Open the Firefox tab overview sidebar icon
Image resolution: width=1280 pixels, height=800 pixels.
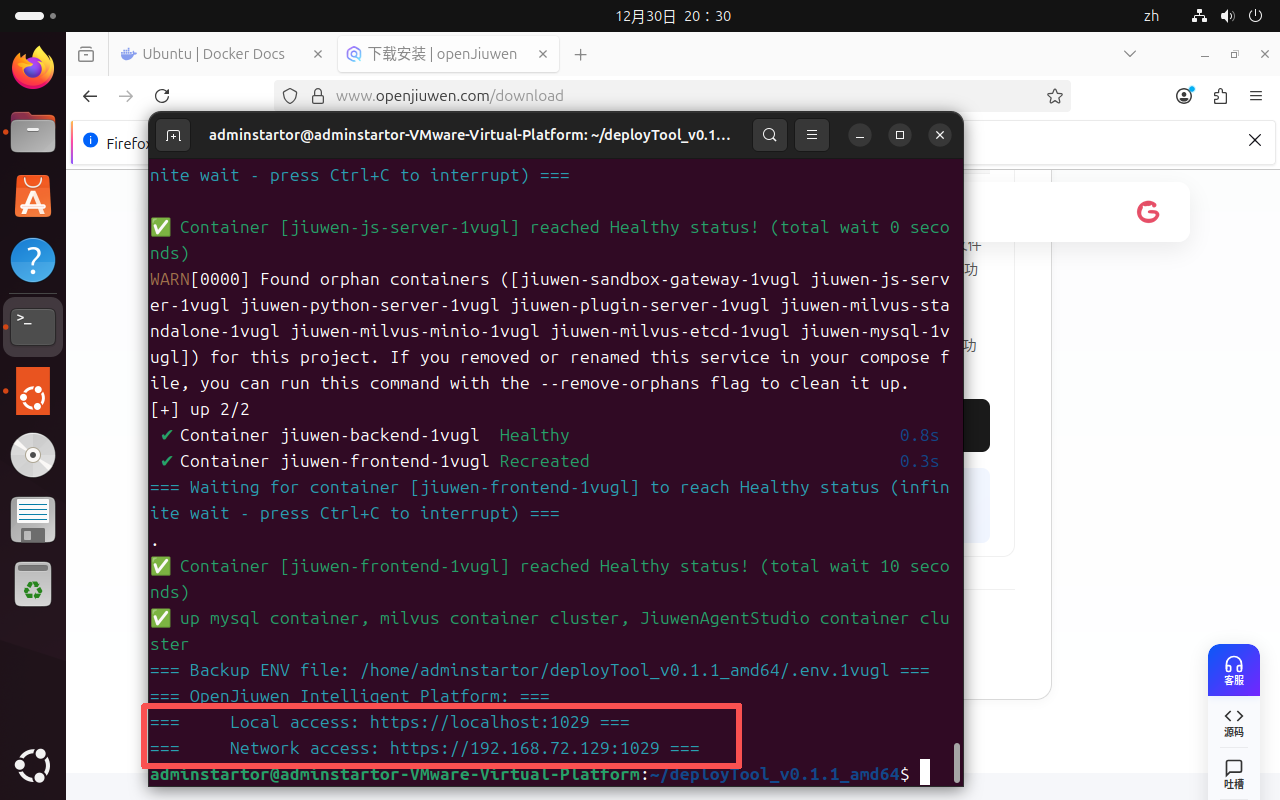pyautogui.click(x=86, y=54)
